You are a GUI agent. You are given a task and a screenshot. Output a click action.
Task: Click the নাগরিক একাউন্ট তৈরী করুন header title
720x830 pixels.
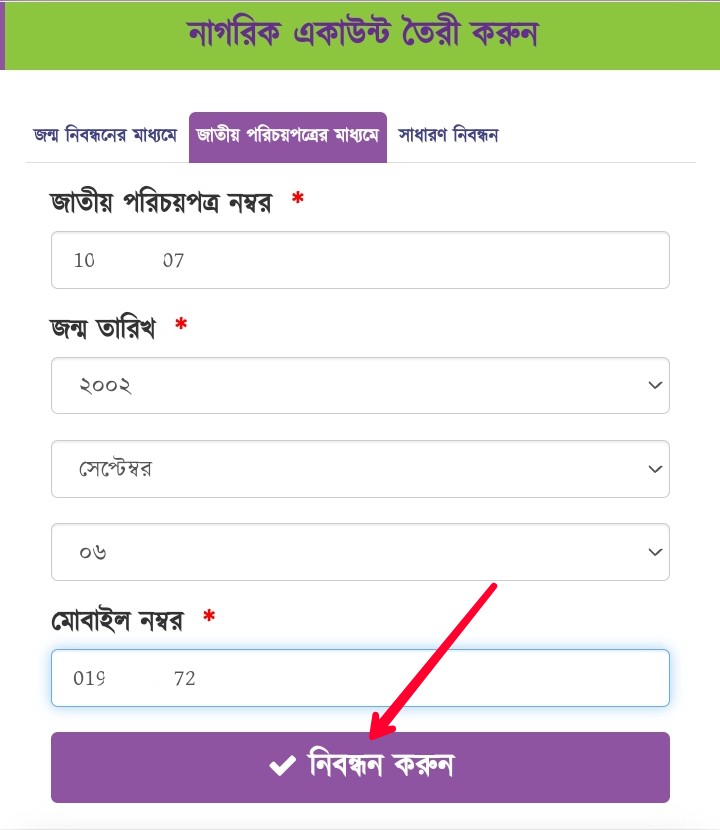[x=363, y=33]
